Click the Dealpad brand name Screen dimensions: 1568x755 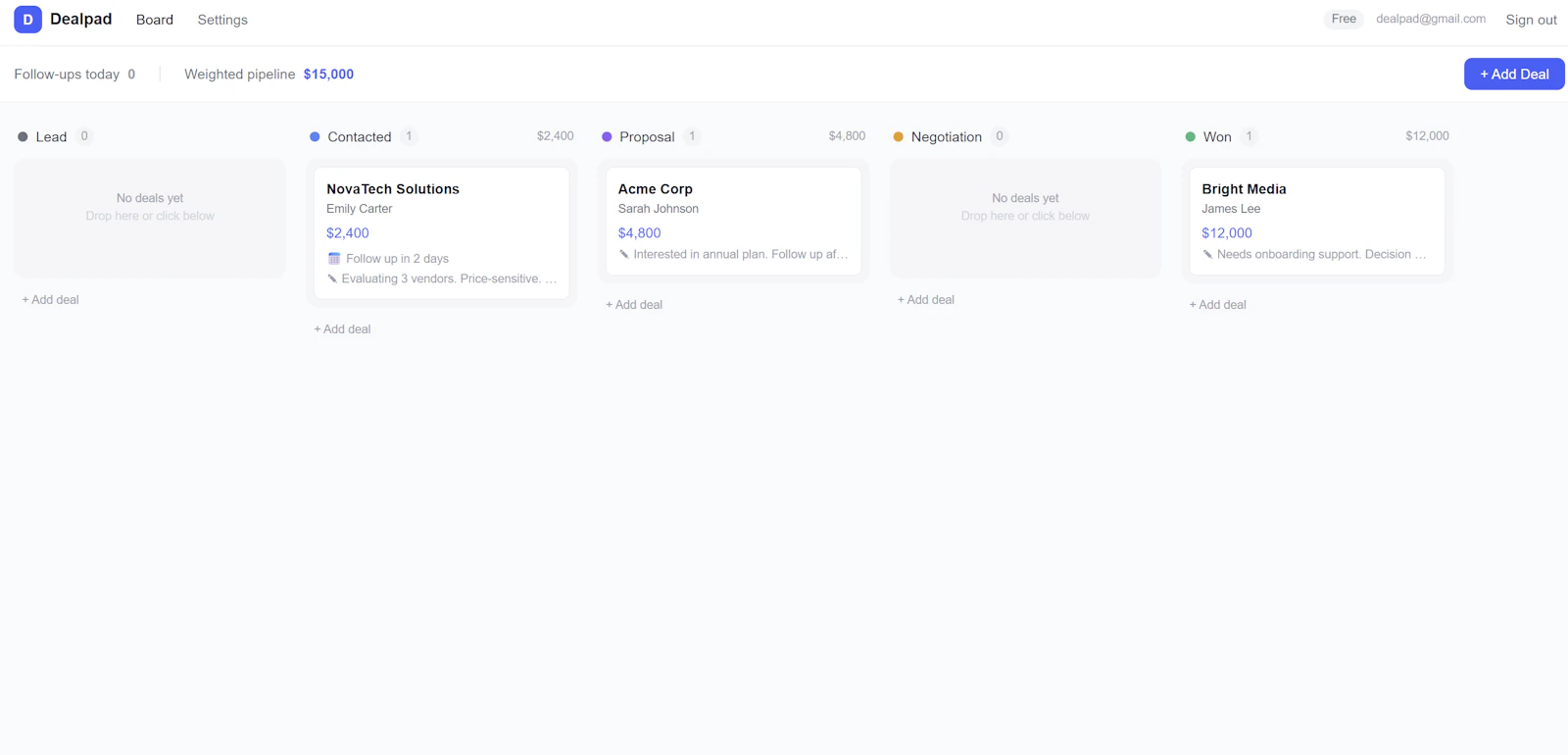pyautogui.click(x=81, y=19)
